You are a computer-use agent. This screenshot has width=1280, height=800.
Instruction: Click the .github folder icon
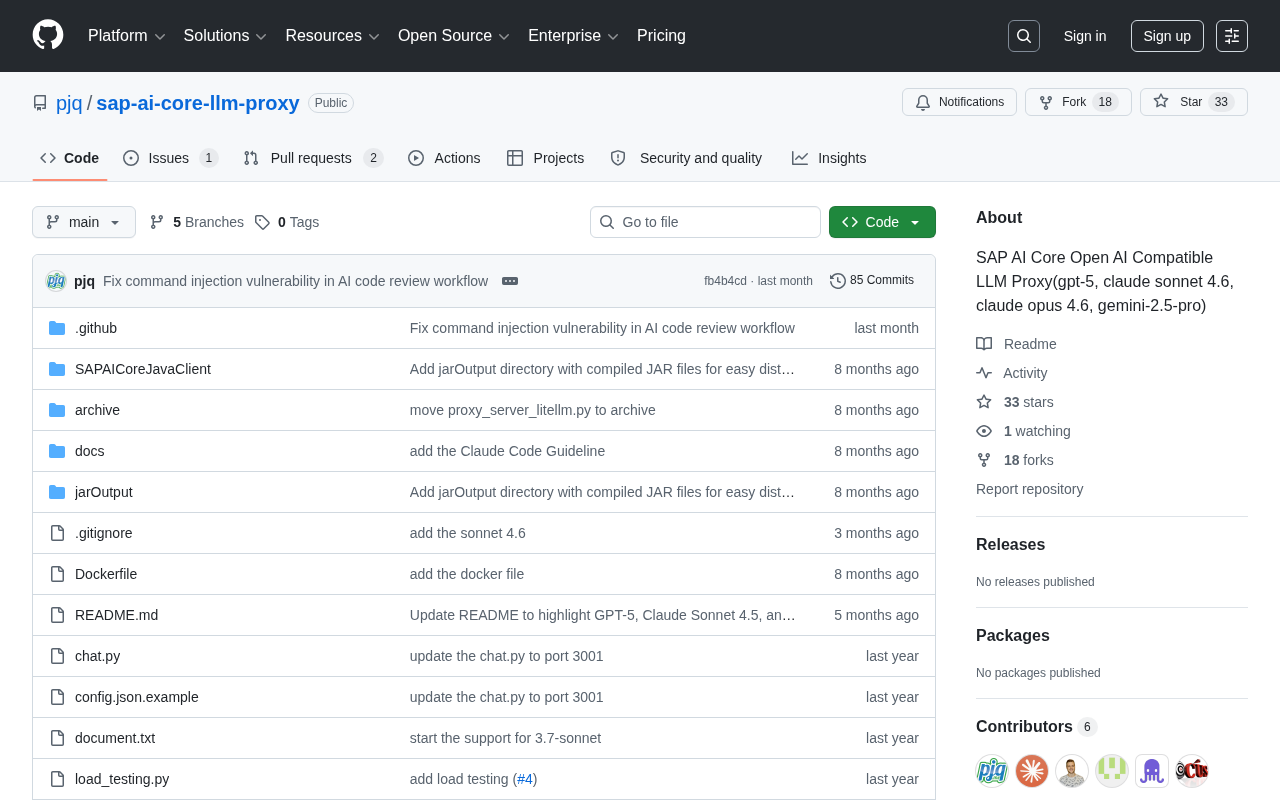coord(57,328)
